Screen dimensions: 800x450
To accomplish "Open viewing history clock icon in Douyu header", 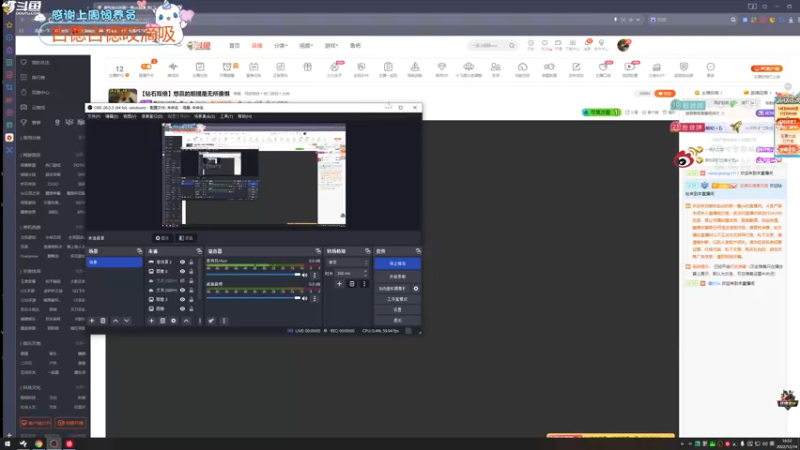I will click(x=531, y=43).
